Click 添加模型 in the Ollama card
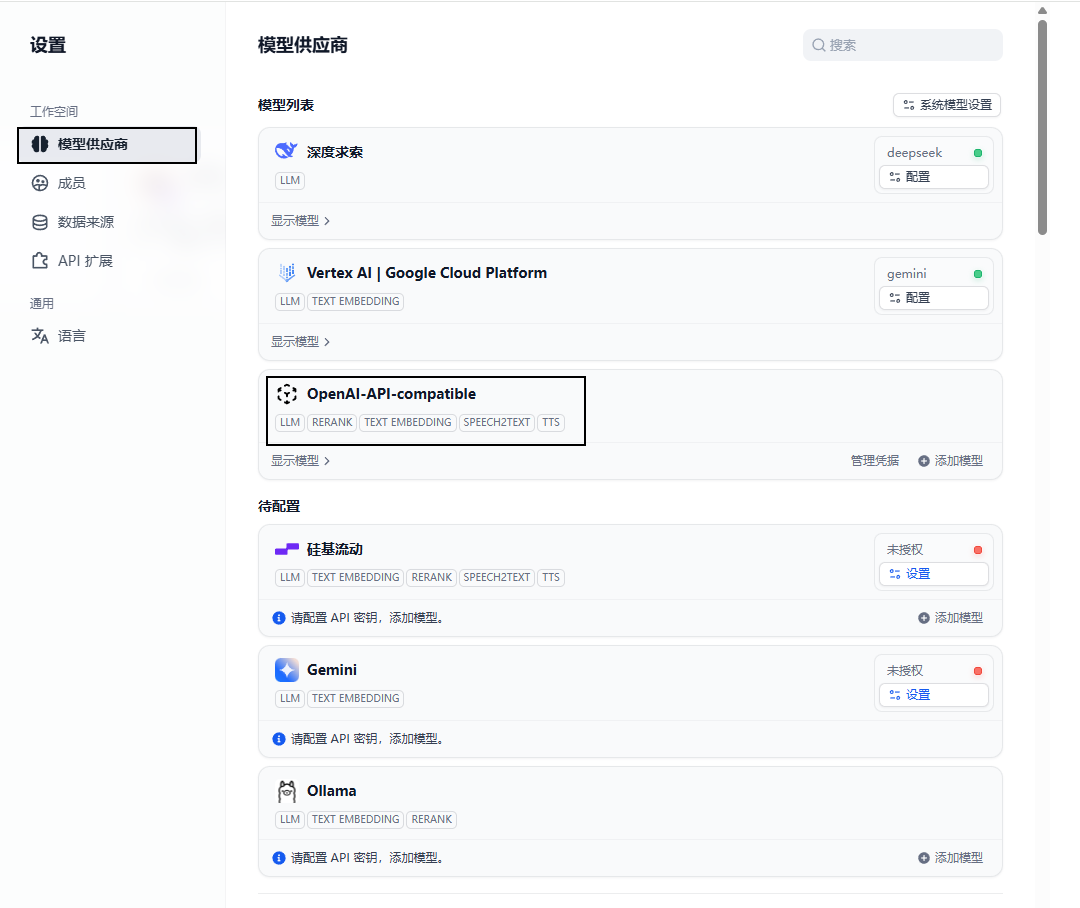This screenshot has height=908, width=1080. pyautogui.click(x=950, y=858)
